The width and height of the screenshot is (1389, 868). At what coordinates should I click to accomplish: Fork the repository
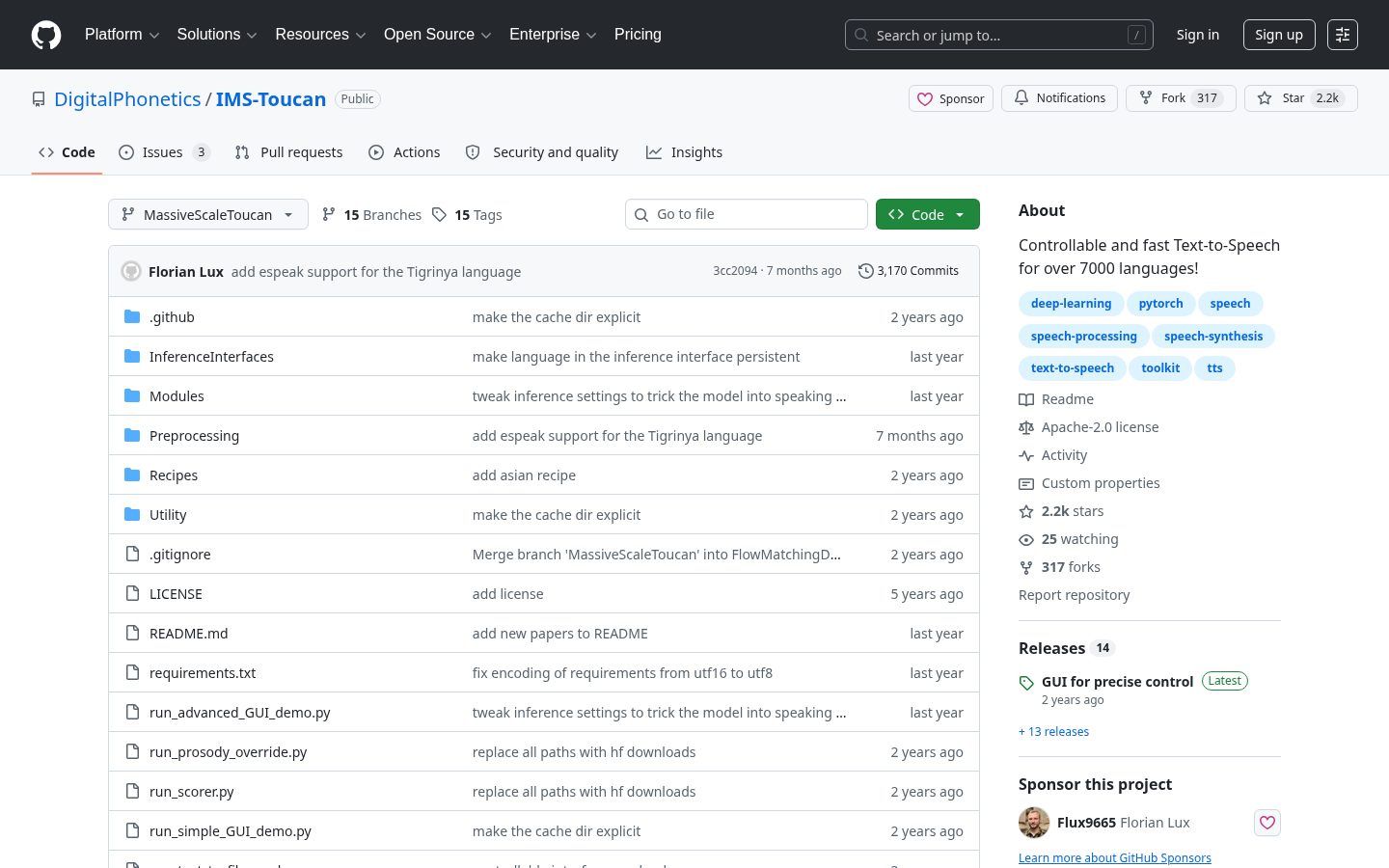[1181, 98]
